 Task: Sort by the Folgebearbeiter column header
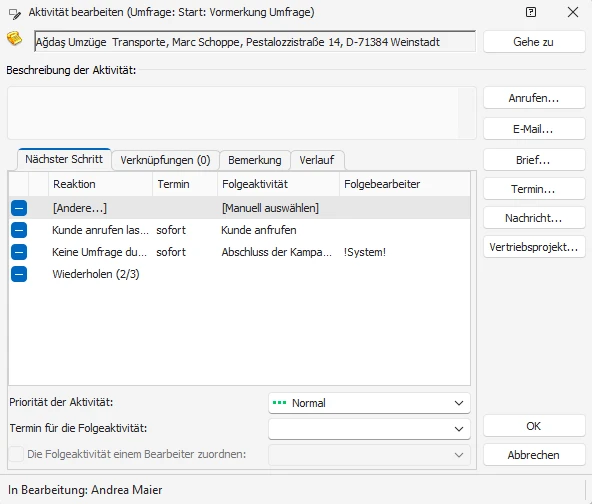405,184
